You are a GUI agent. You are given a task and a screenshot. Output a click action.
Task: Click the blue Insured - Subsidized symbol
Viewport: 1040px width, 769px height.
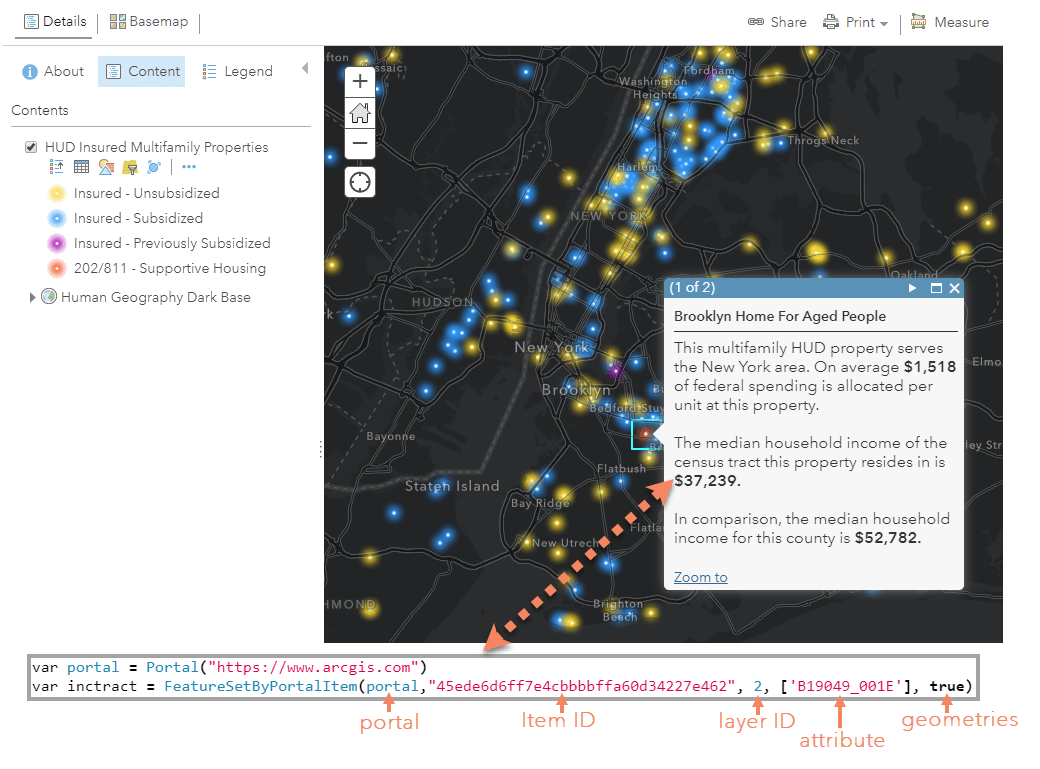coord(57,218)
